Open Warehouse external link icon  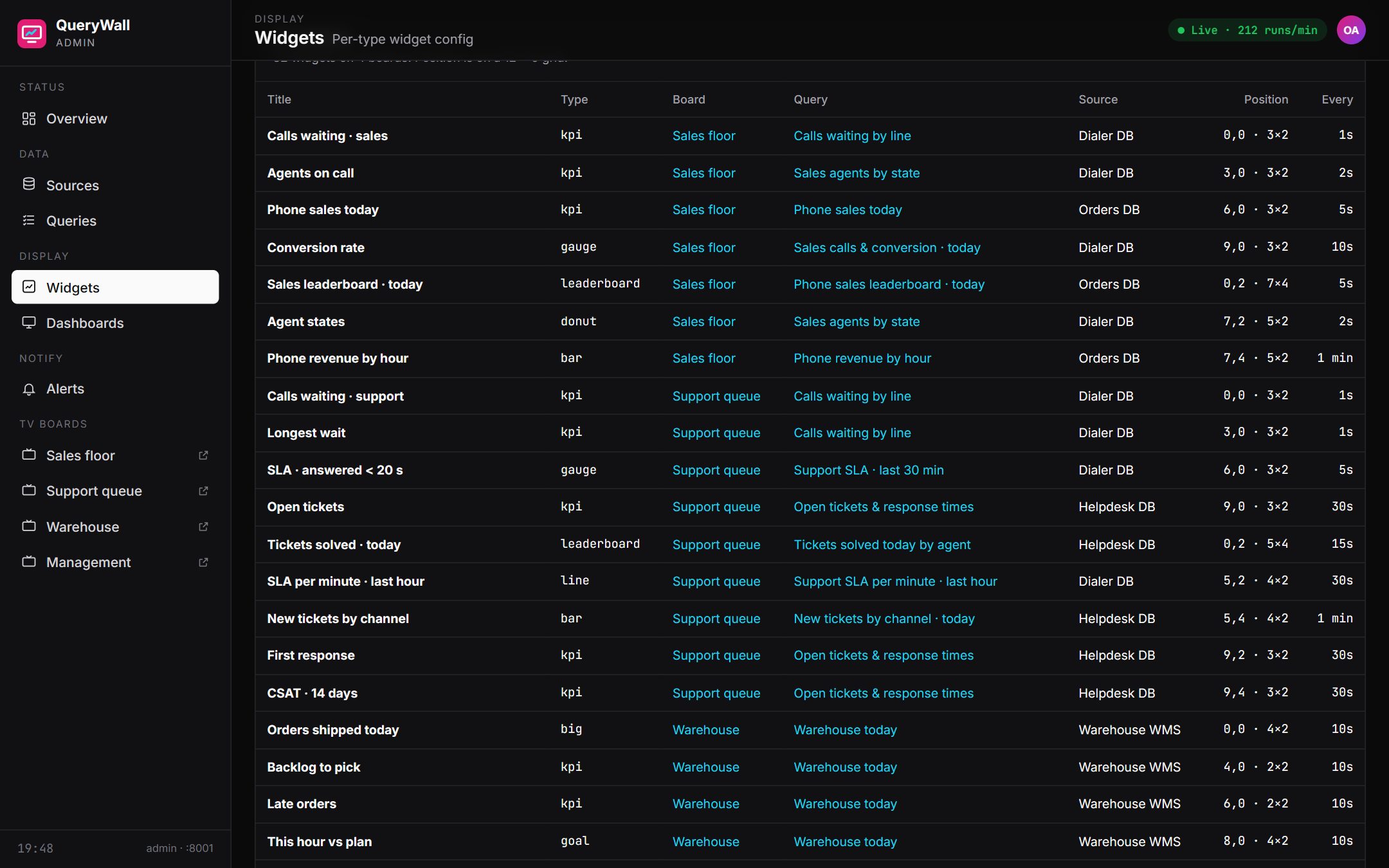[x=203, y=527]
